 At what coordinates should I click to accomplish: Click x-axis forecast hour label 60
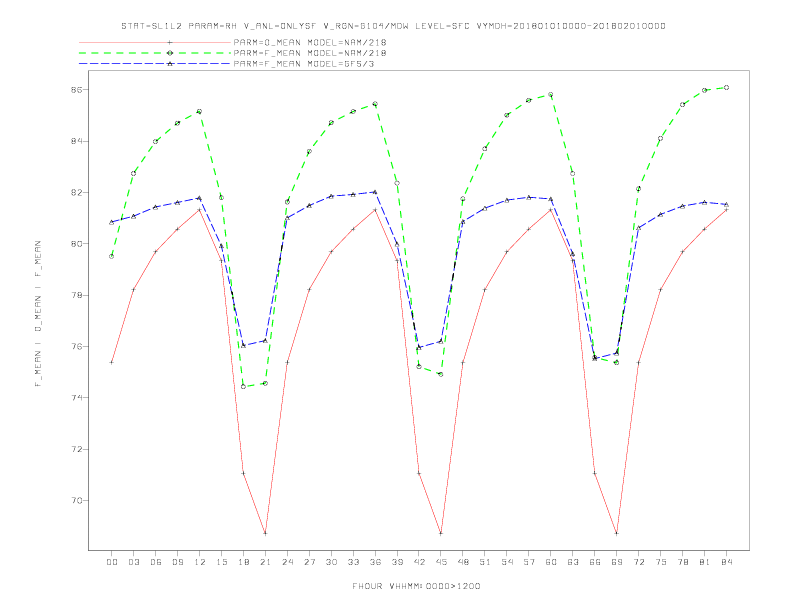(551, 562)
